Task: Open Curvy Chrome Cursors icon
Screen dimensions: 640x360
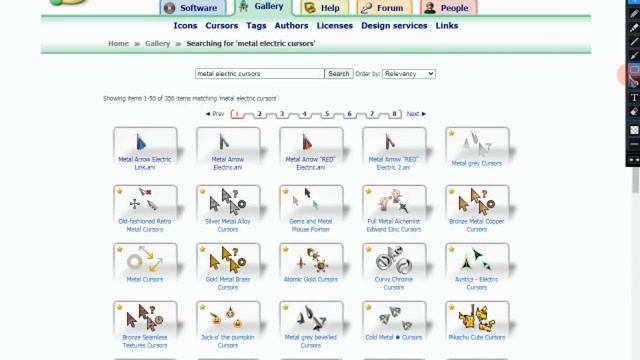Action: (x=393, y=259)
